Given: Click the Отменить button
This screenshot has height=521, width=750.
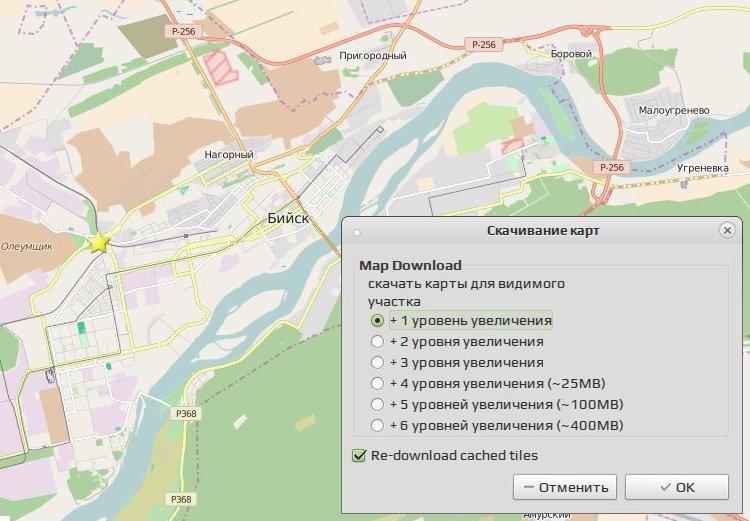Looking at the screenshot, I should (x=565, y=487).
